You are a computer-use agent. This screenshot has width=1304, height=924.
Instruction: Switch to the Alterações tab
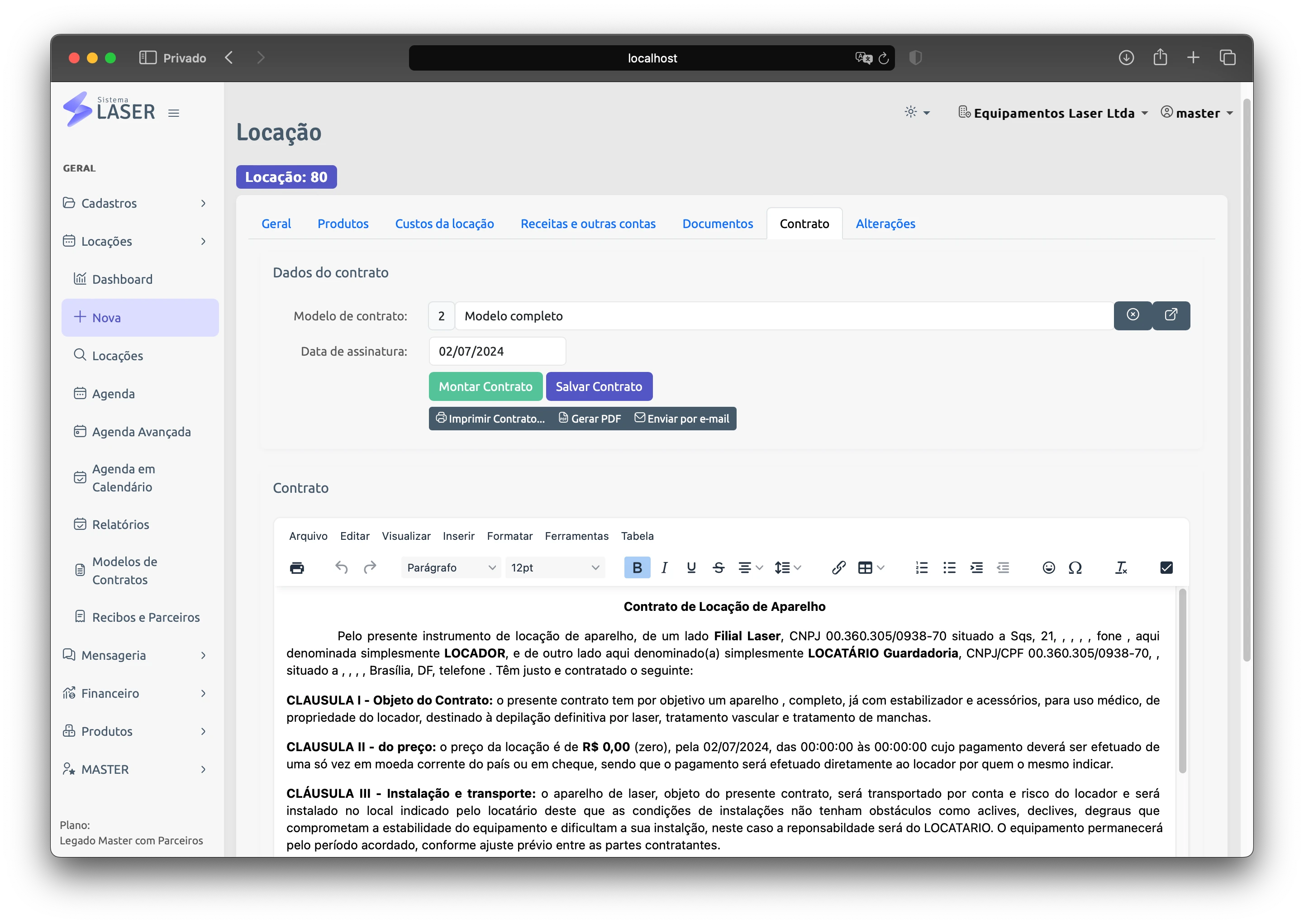pyautogui.click(x=885, y=224)
